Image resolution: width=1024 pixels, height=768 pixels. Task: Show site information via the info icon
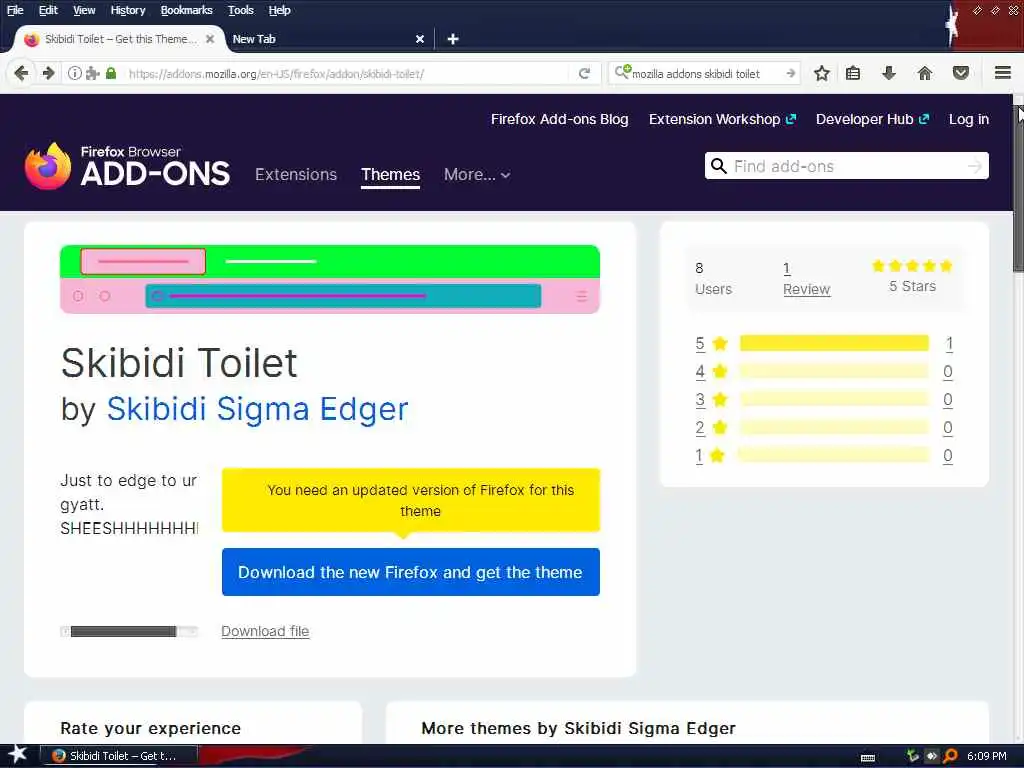pos(74,73)
